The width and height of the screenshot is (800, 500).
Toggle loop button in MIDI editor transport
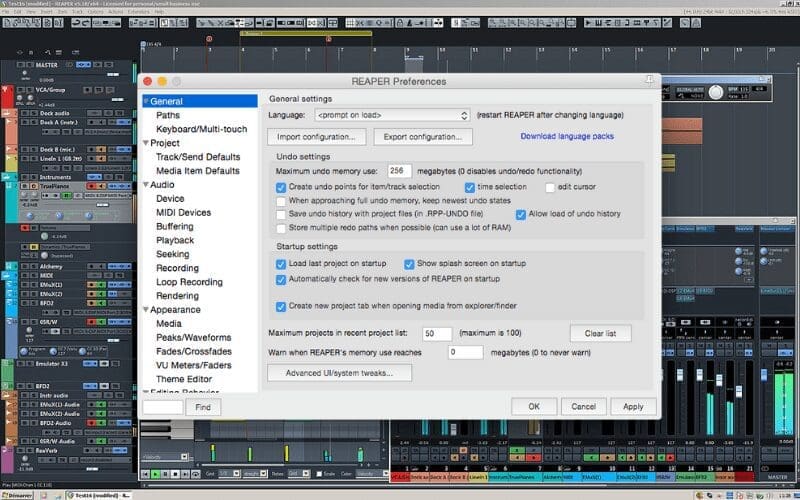click(x=196, y=474)
